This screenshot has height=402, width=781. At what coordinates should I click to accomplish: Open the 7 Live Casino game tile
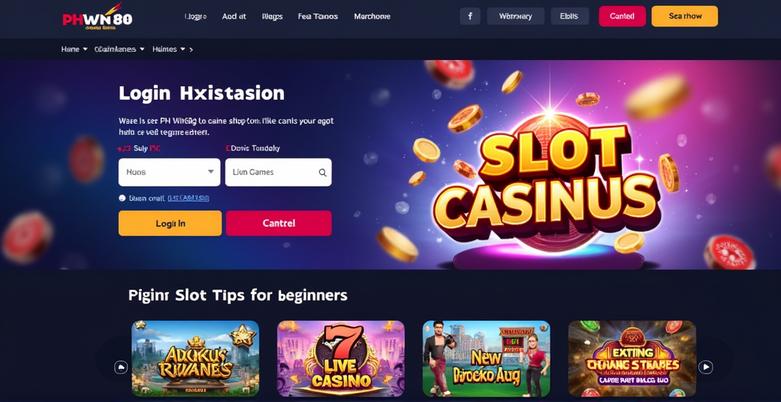[x=341, y=358]
